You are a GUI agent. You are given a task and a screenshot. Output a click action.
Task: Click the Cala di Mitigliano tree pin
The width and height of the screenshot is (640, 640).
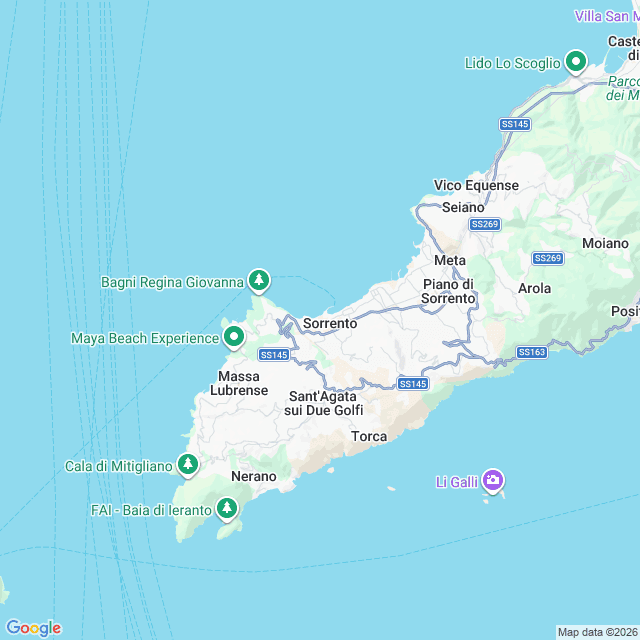tap(188, 465)
